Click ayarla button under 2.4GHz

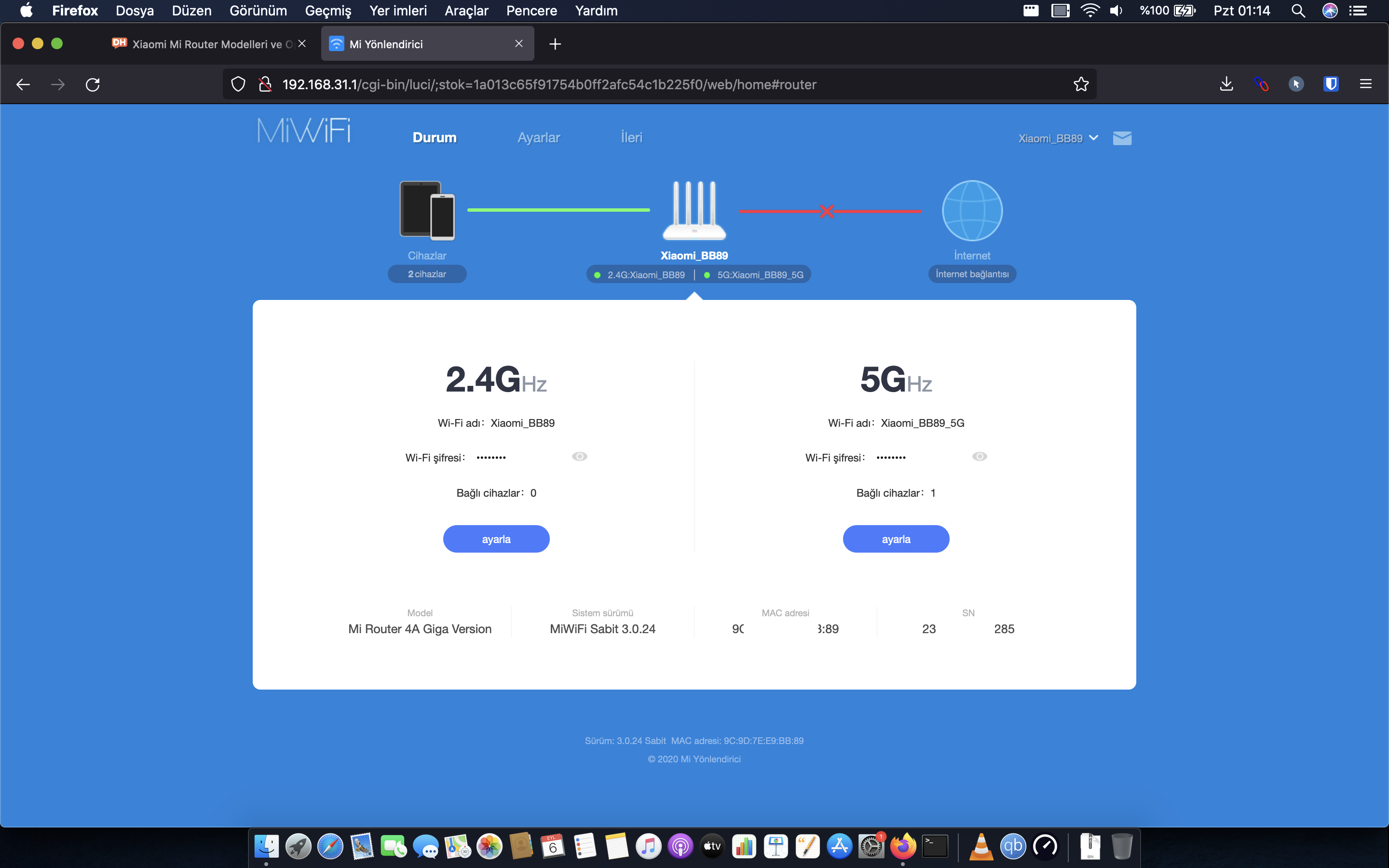coord(496,539)
